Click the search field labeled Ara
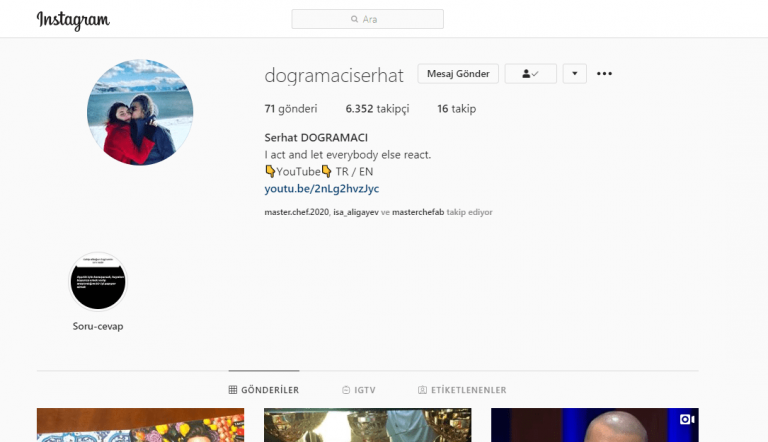This screenshot has width=768, height=442. (x=367, y=19)
